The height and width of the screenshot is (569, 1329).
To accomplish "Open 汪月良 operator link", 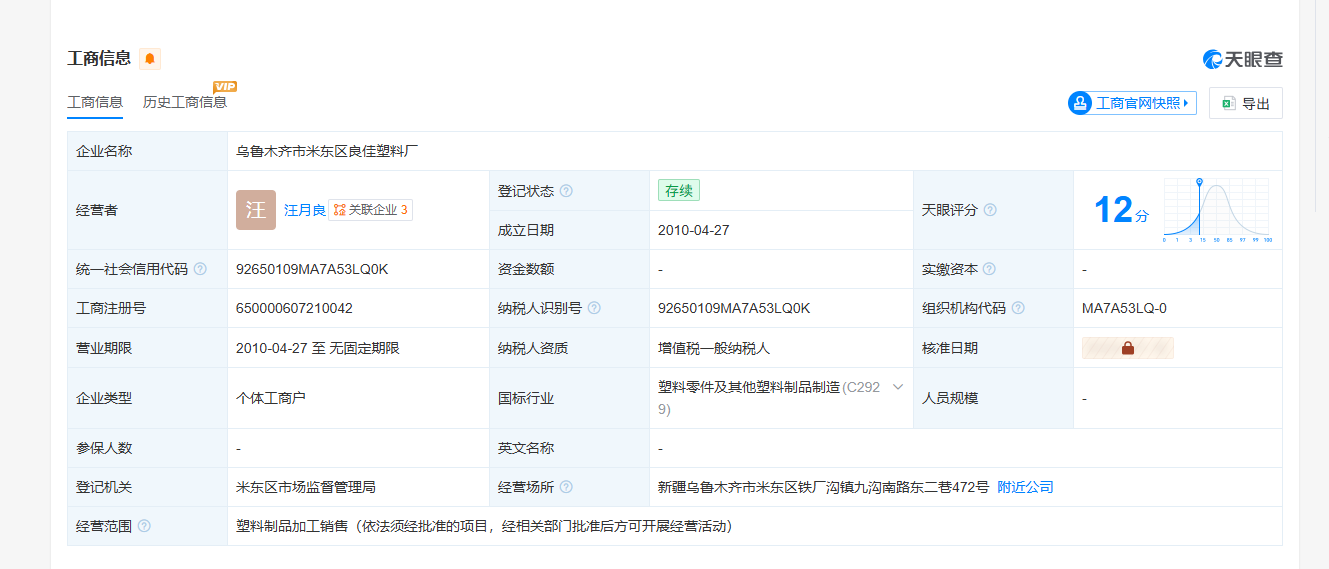I will click(x=304, y=210).
